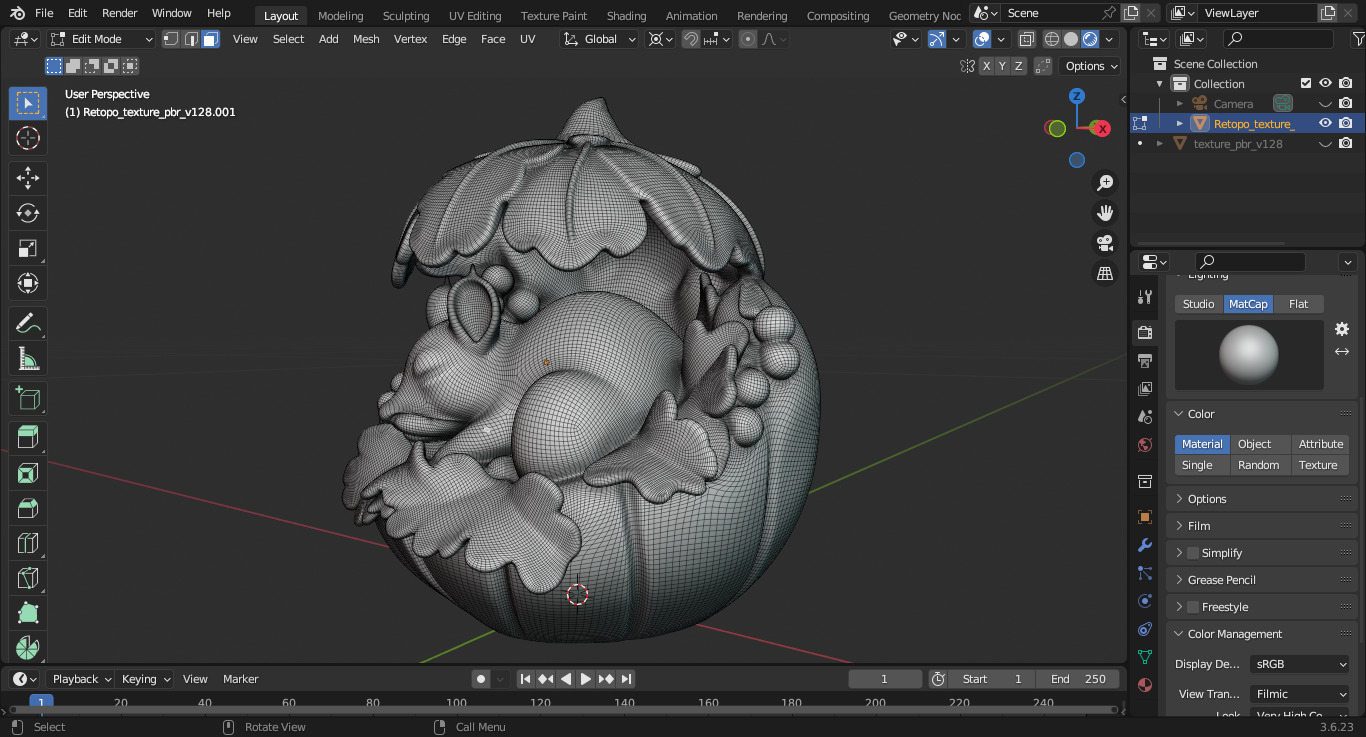Collapse the Color Management panel

click(1261, 634)
